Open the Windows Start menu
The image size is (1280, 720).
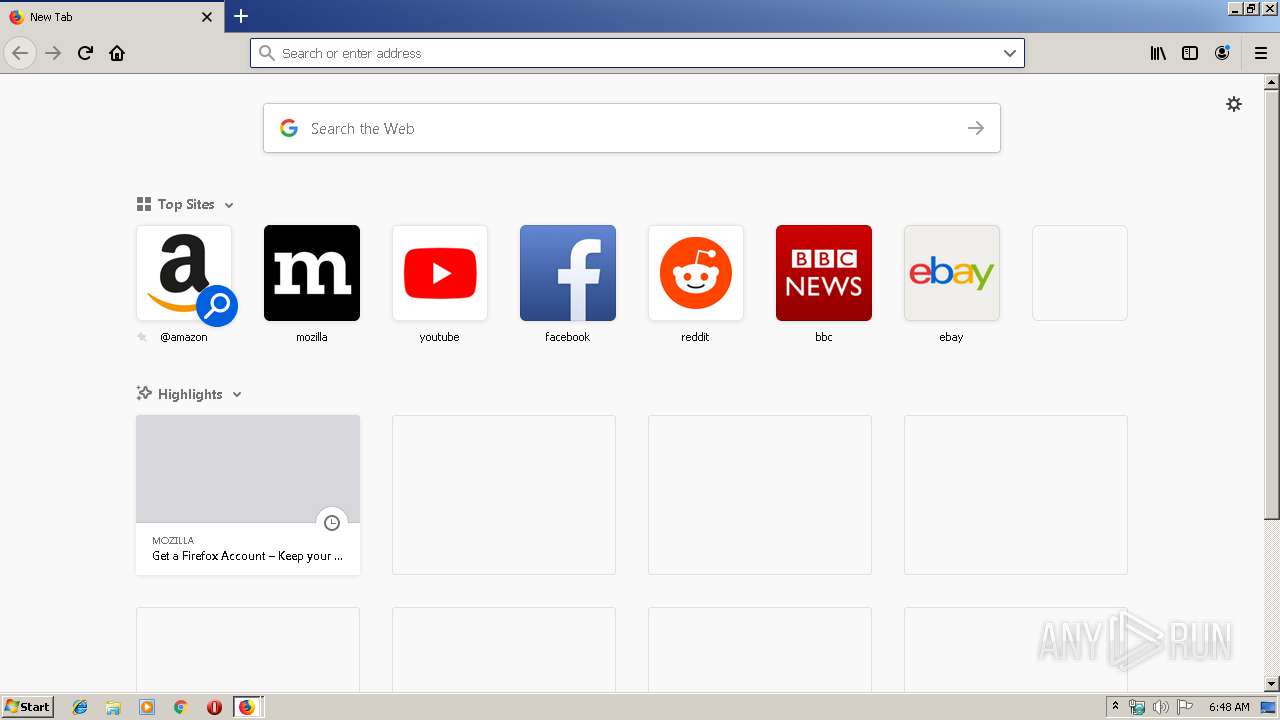[27, 707]
